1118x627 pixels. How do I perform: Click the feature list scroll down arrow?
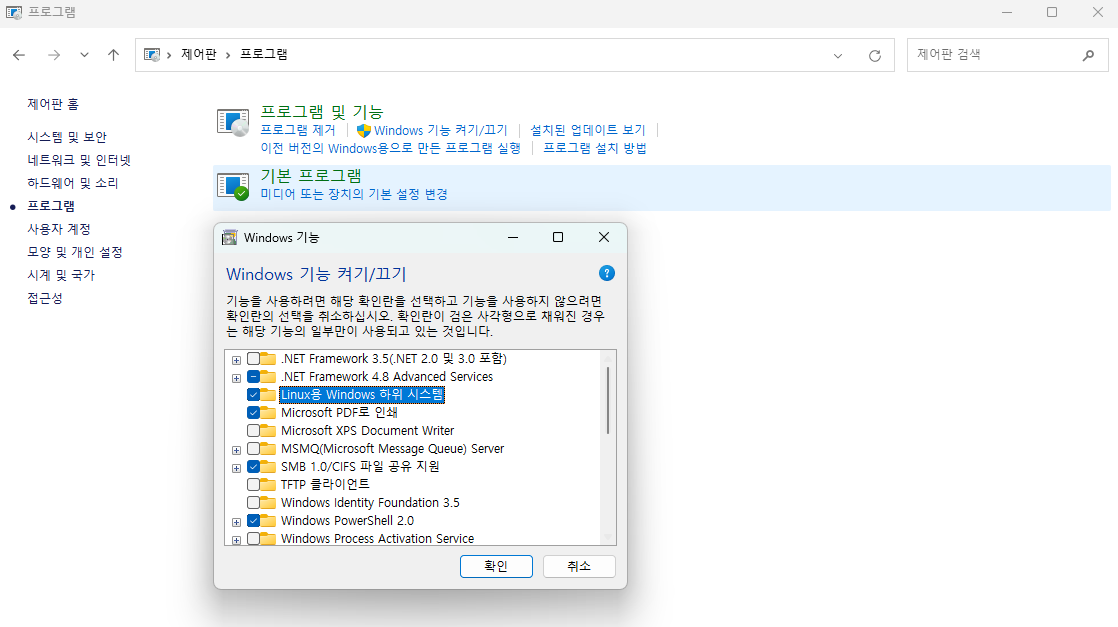point(608,537)
